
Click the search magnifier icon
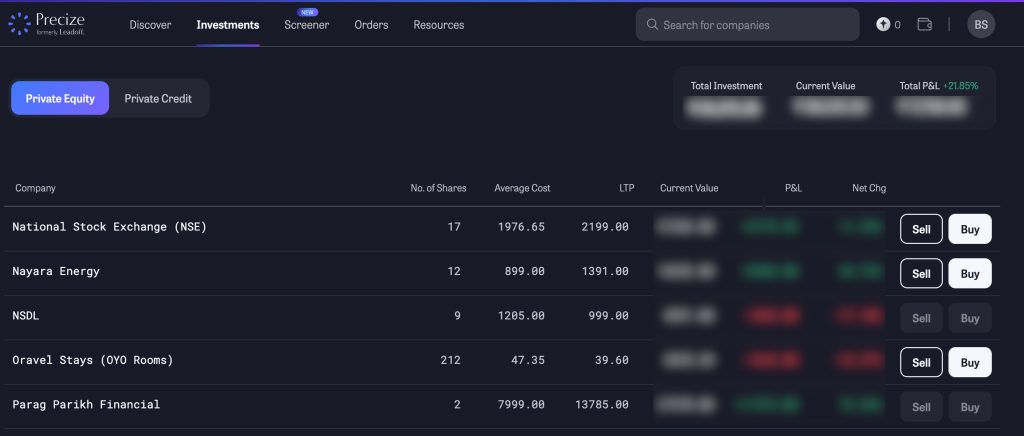[x=652, y=25]
